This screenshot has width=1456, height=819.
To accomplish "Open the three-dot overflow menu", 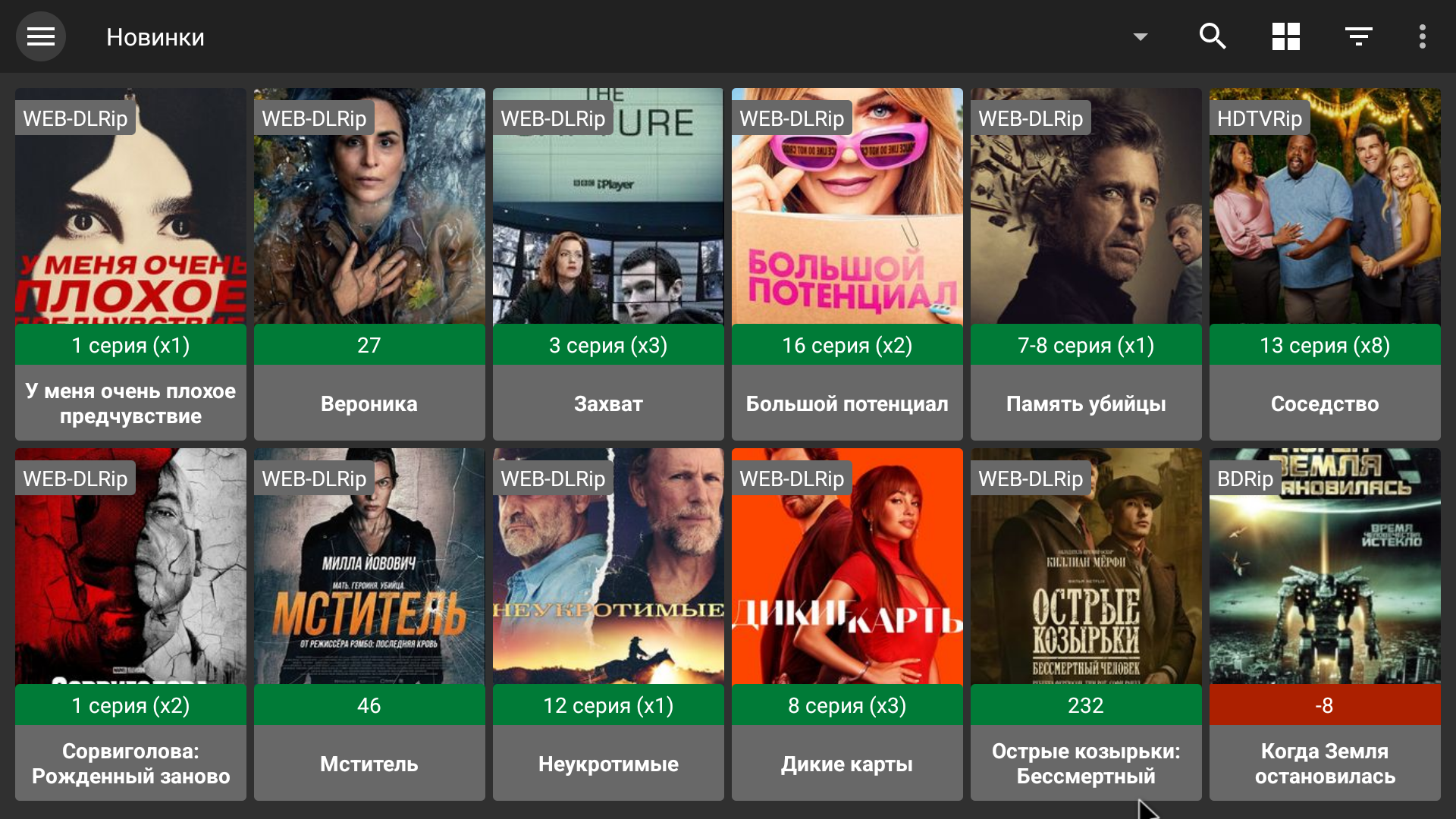I will [x=1422, y=36].
